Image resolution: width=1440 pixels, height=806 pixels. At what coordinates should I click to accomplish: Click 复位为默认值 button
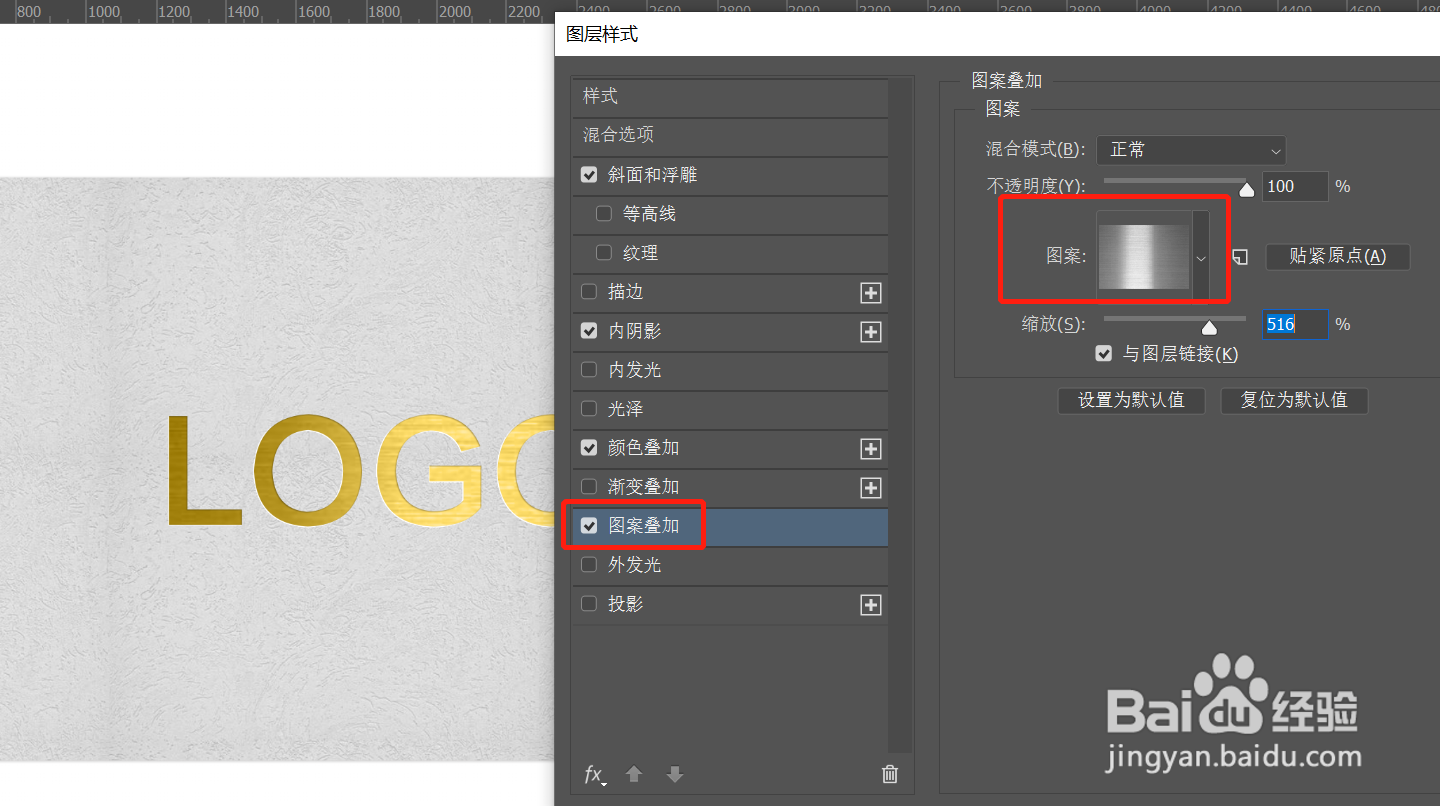[1294, 400]
